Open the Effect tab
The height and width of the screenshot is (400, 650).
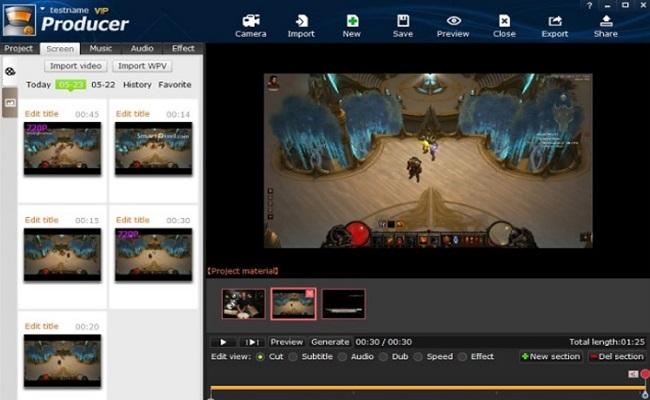(183, 48)
